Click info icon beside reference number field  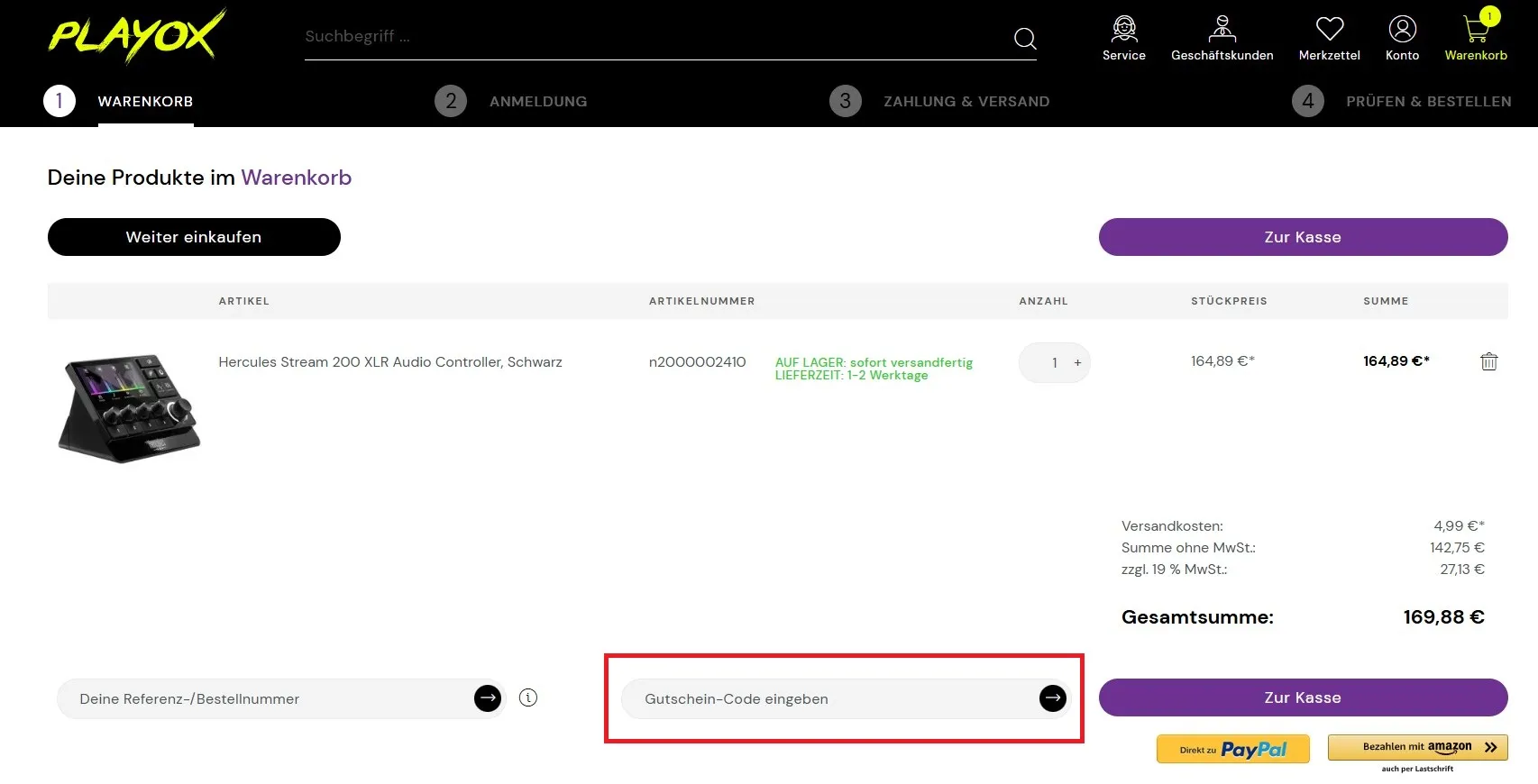click(528, 697)
